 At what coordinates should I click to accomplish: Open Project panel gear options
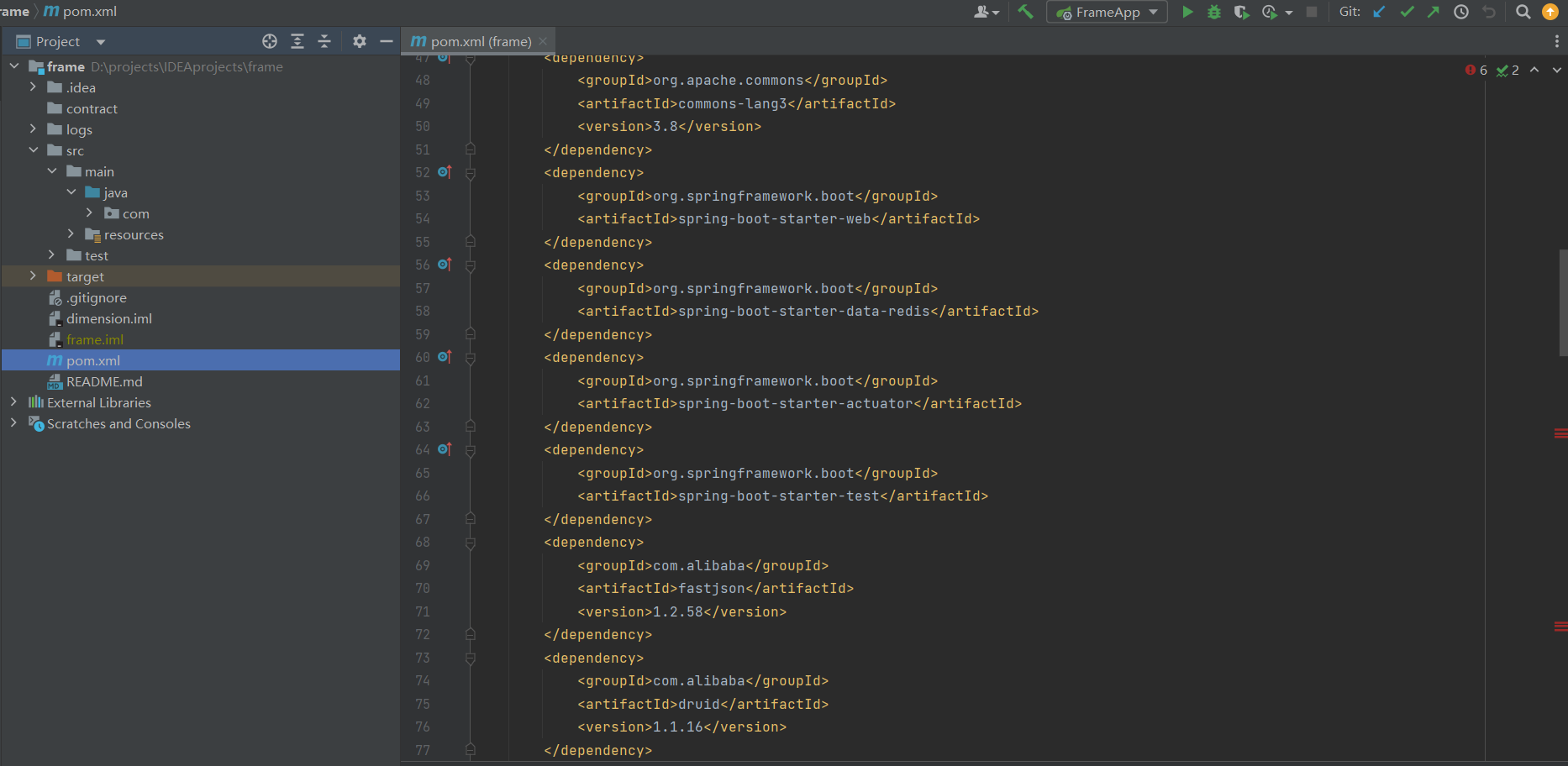360,41
